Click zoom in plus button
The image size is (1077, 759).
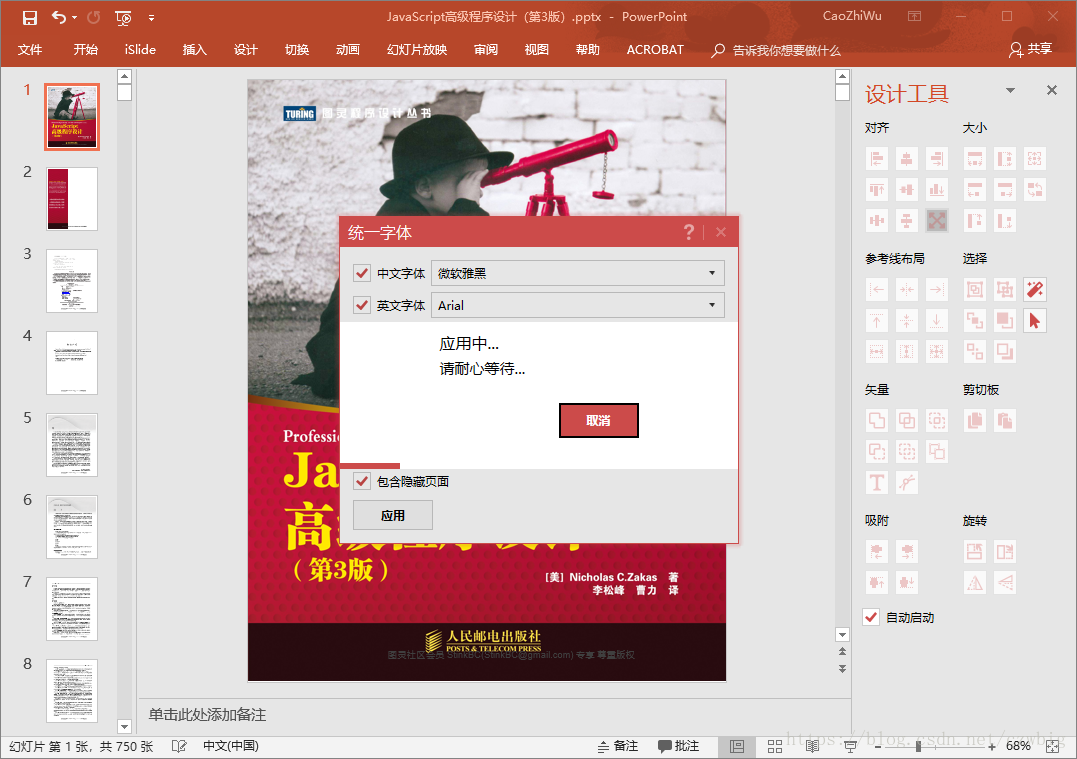pyautogui.click(x=992, y=747)
